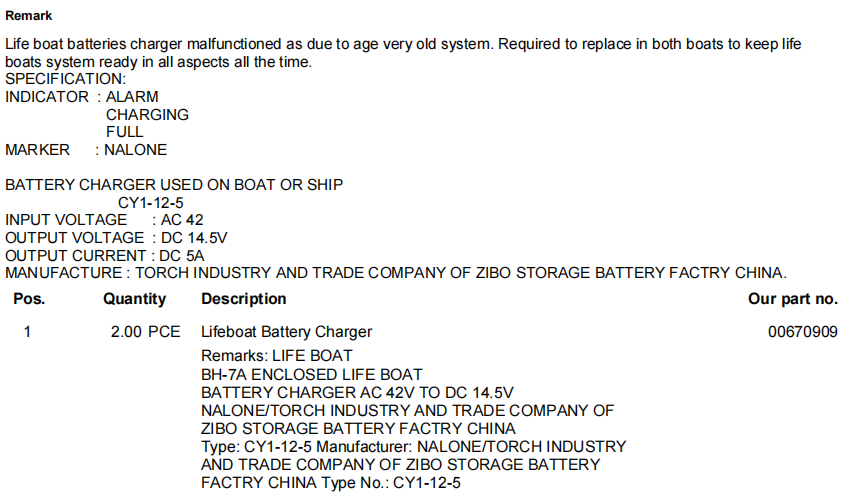The width and height of the screenshot is (843, 493).
Task: Click the SPECIFICATION: label
Action: pyautogui.click(x=66, y=79)
